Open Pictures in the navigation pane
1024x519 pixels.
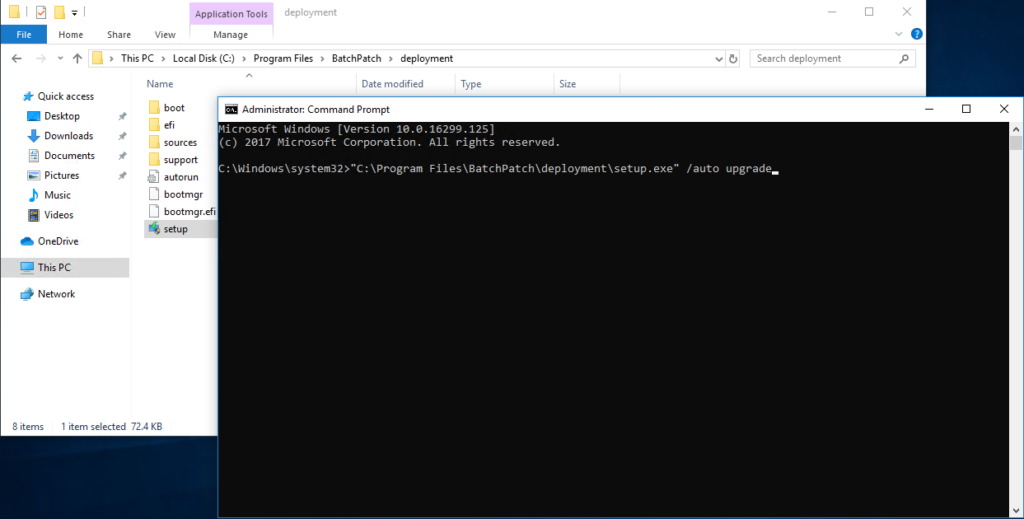point(61,175)
